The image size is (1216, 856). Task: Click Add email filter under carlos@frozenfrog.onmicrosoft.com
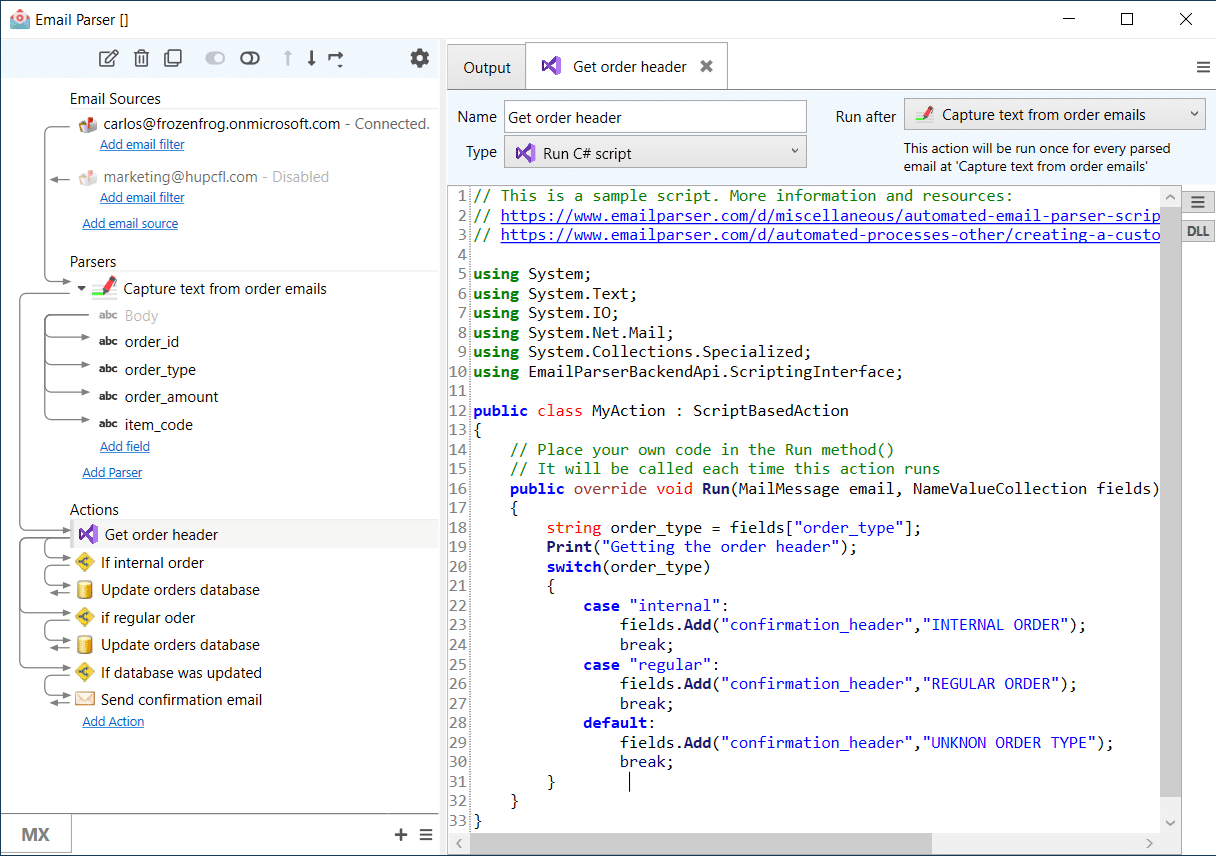[x=142, y=145]
